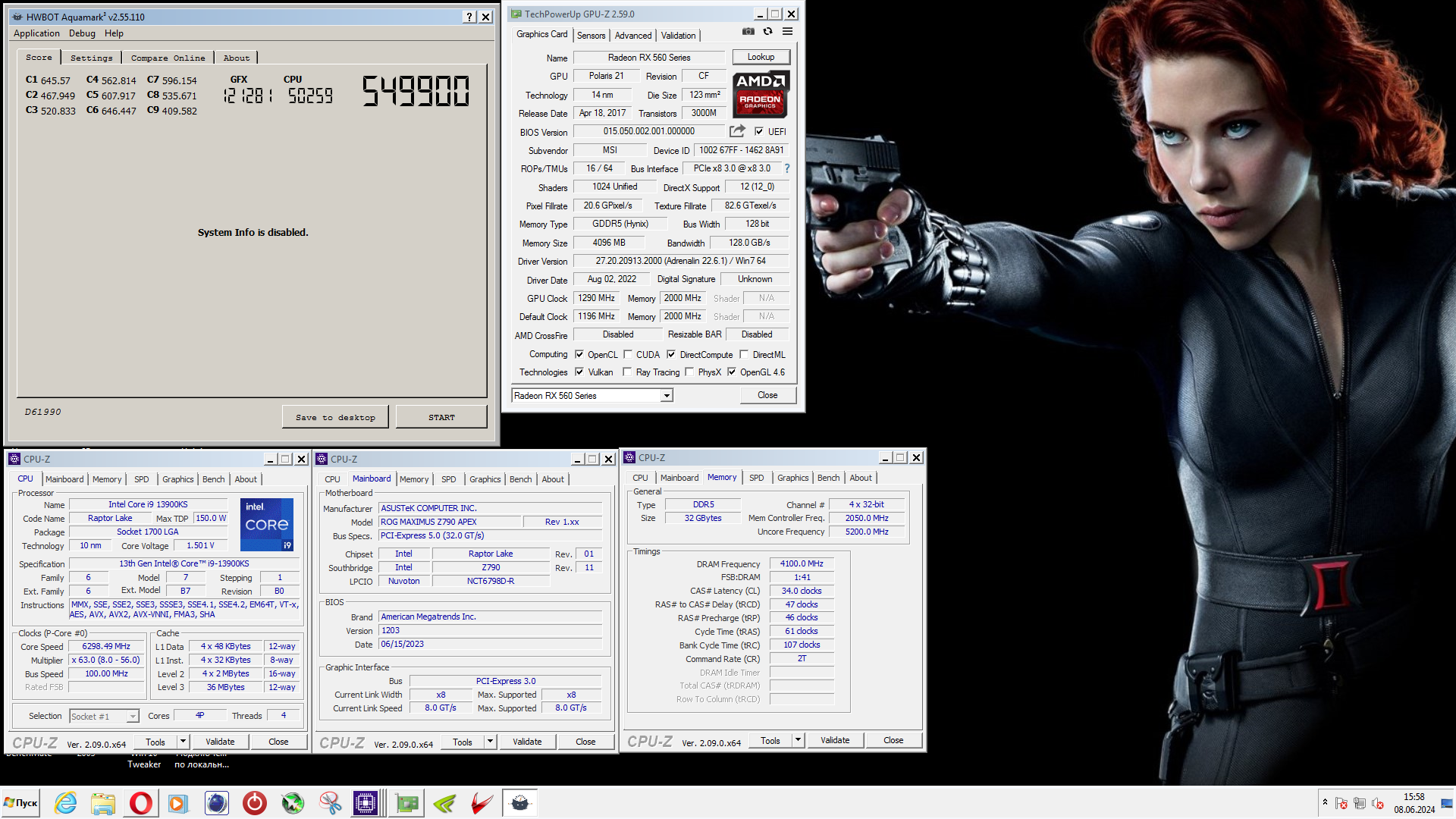Click the GPU-Z refresh icon

[768, 32]
